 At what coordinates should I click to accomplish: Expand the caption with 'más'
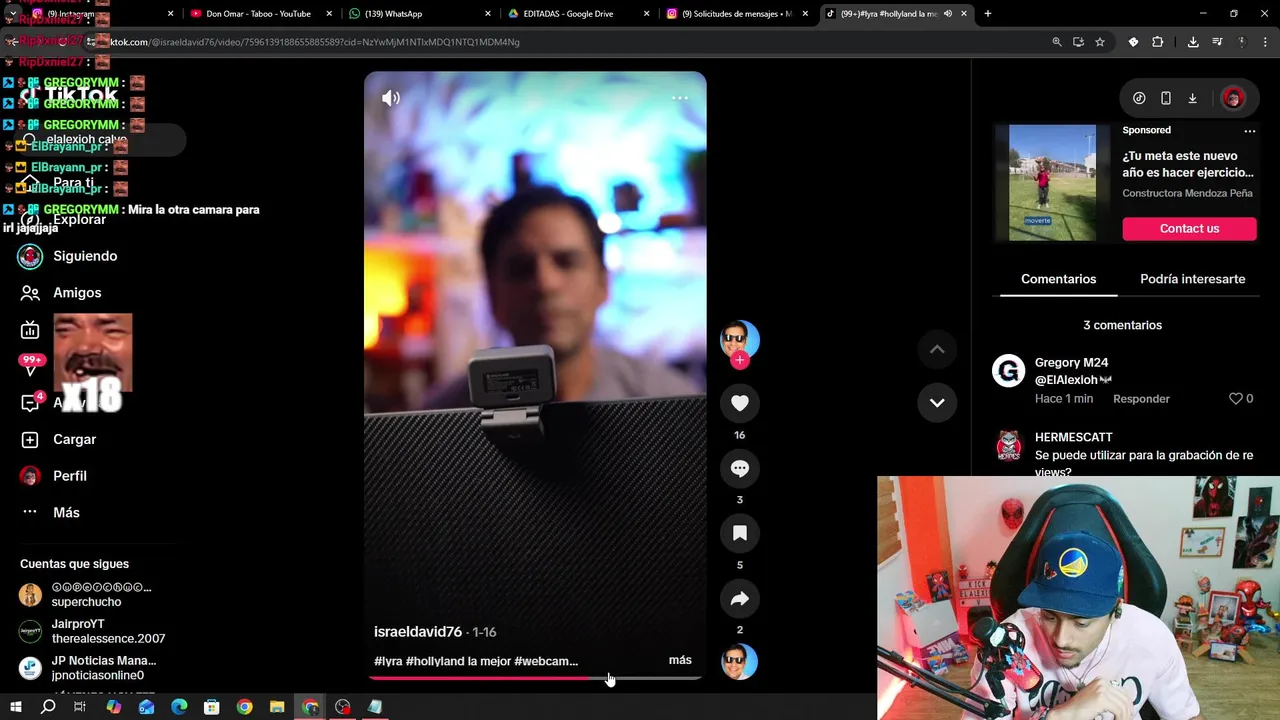pyautogui.click(x=680, y=660)
